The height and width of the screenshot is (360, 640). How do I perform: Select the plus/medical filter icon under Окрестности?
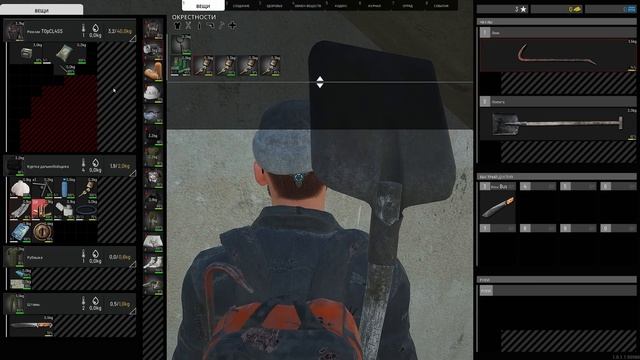(x=232, y=25)
